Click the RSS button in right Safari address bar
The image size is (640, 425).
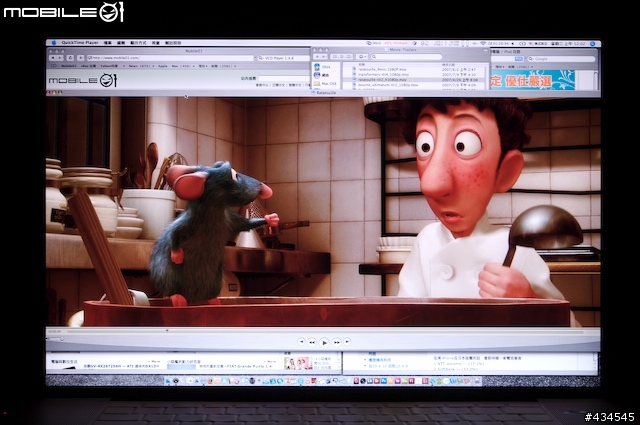[519, 59]
